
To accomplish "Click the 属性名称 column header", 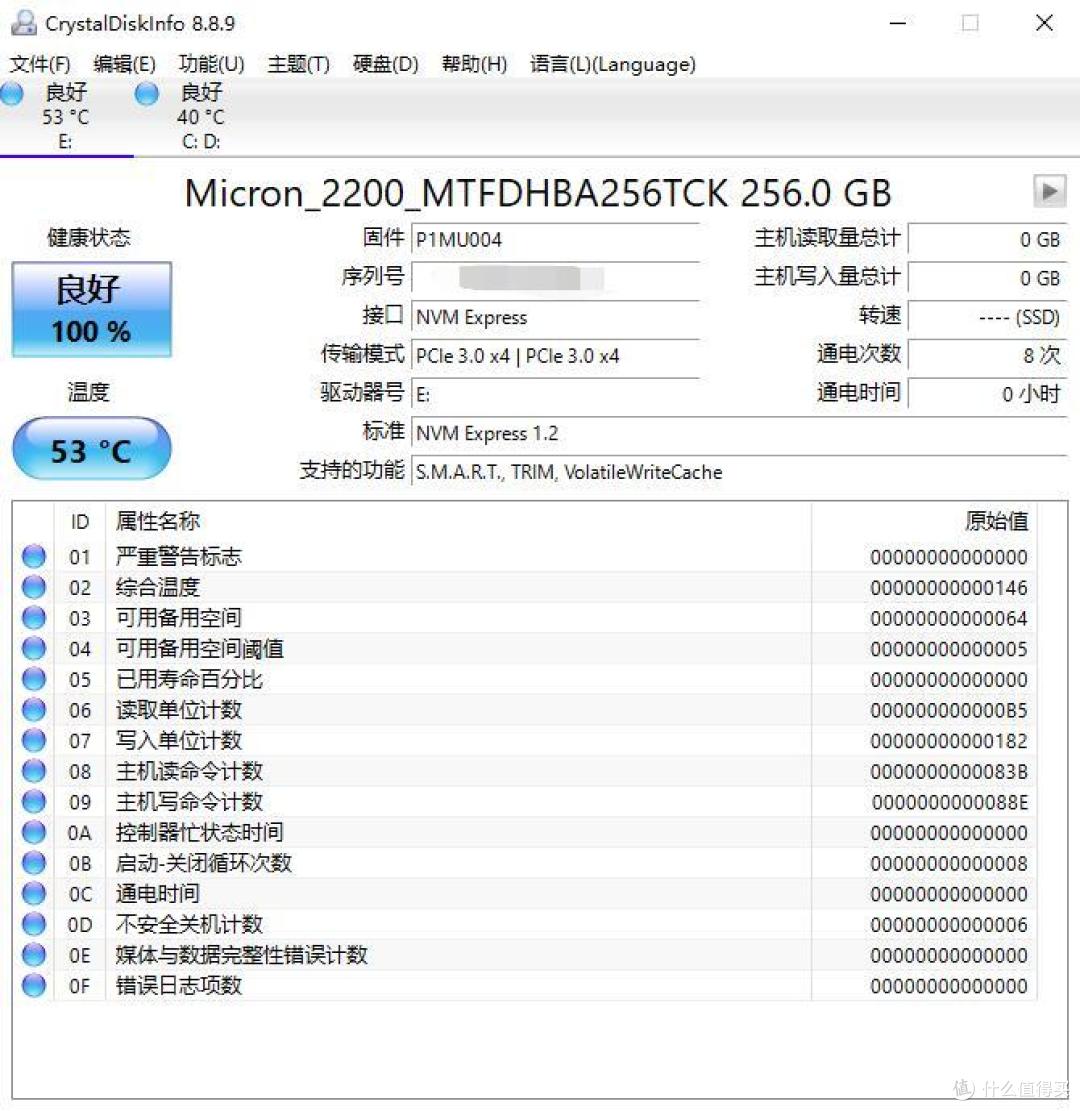I will 158,521.
